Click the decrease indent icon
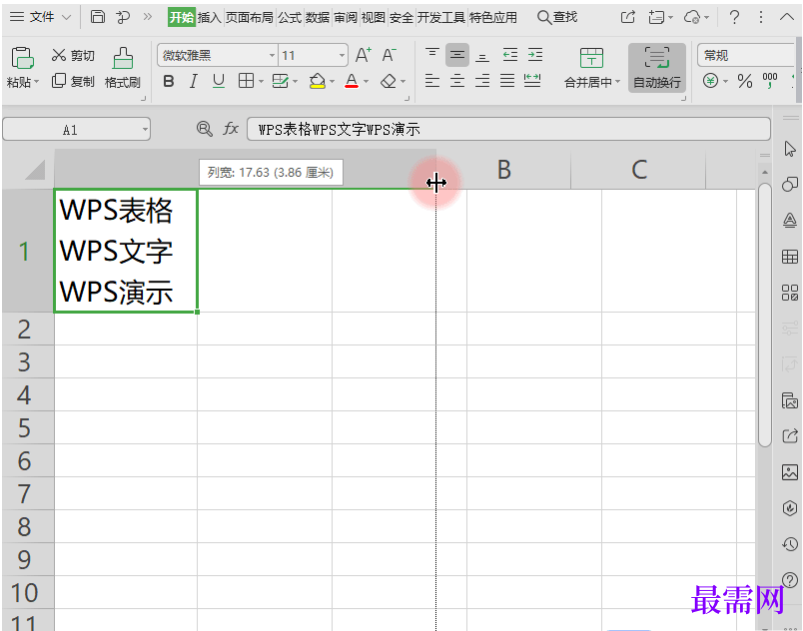 (x=510, y=55)
